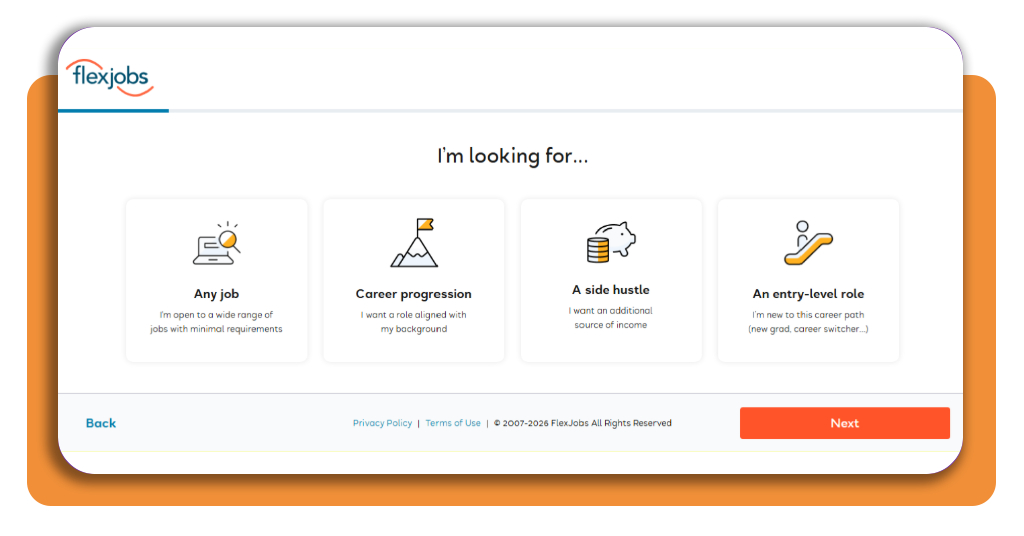Screen dimensions: 1024x536
Task: Click the blue progress bar segment
Action: (114, 111)
